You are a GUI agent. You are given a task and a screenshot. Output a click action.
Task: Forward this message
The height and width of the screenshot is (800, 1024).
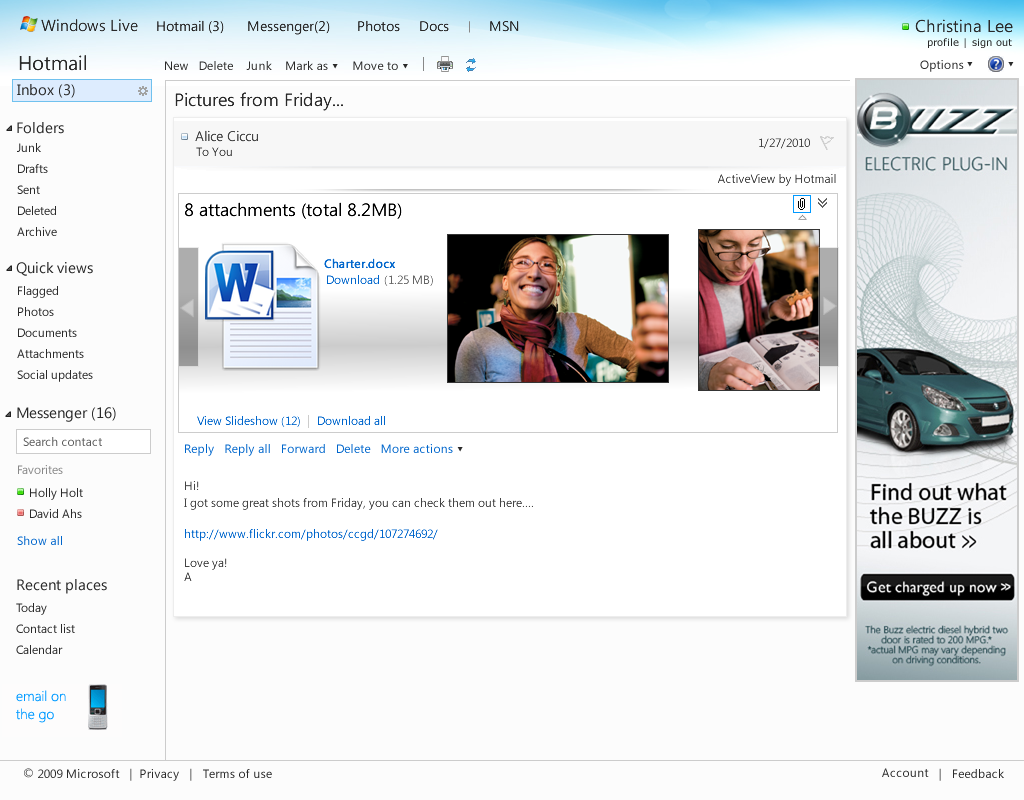(303, 449)
